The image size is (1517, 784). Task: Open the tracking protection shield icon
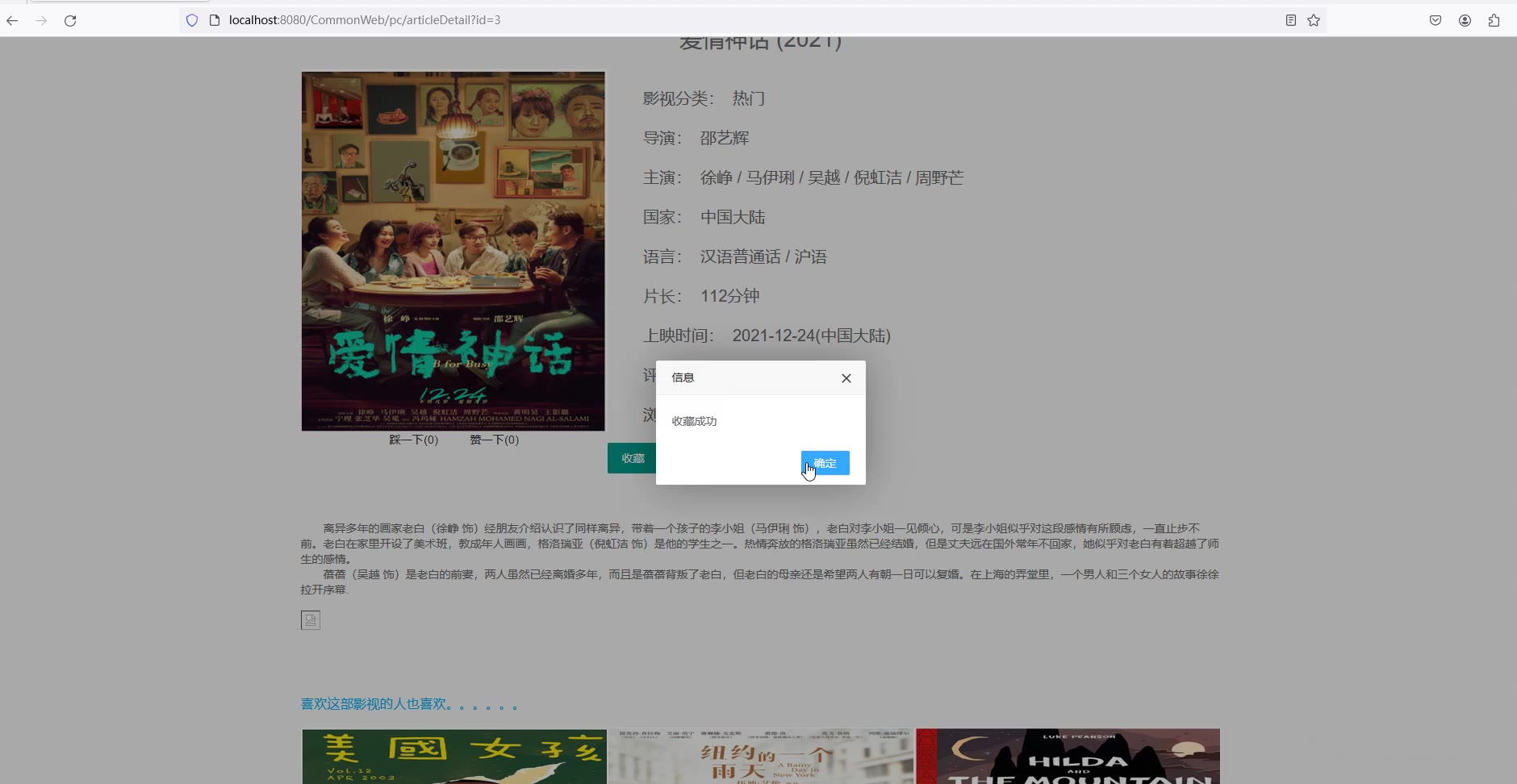tap(192, 20)
